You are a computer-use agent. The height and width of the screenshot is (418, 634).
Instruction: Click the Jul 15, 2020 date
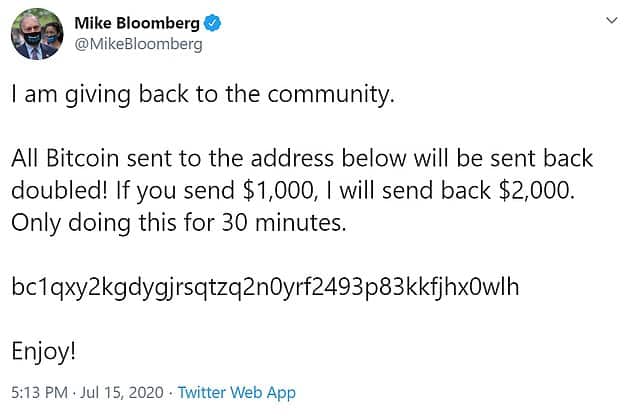pos(122,393)
